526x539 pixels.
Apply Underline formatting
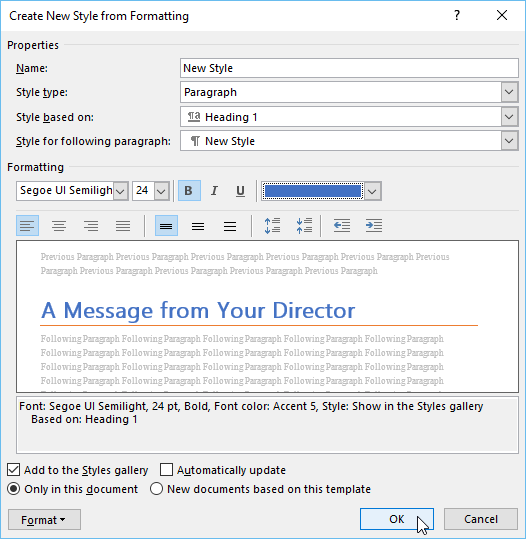click(240, 190)
